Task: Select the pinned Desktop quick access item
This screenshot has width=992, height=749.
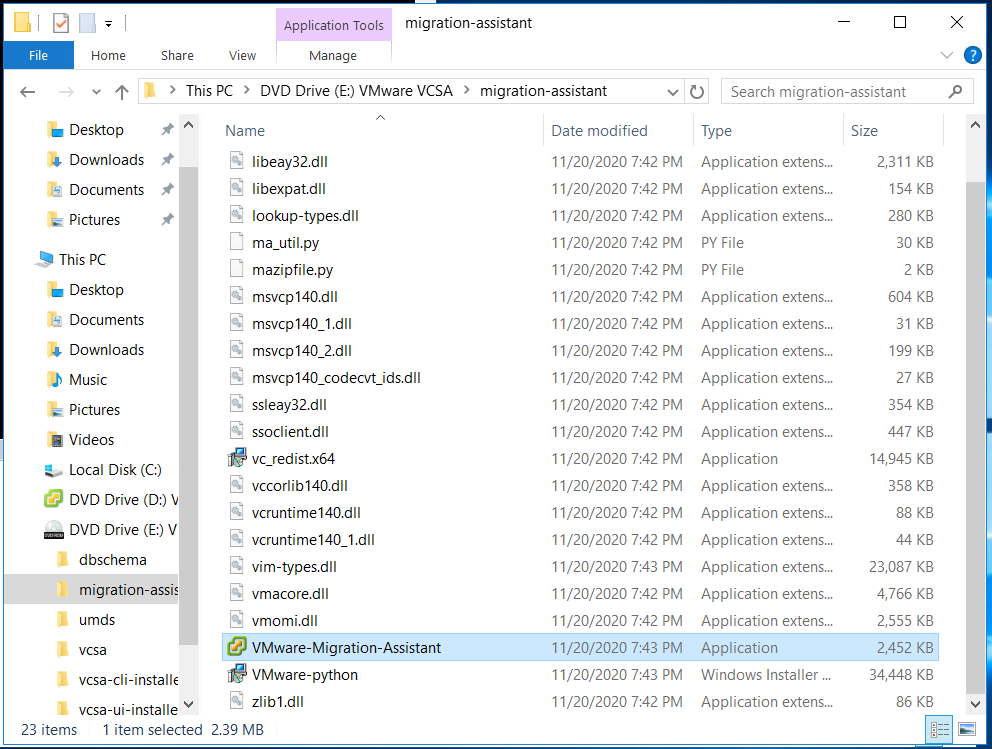Action: coord(96,130)
